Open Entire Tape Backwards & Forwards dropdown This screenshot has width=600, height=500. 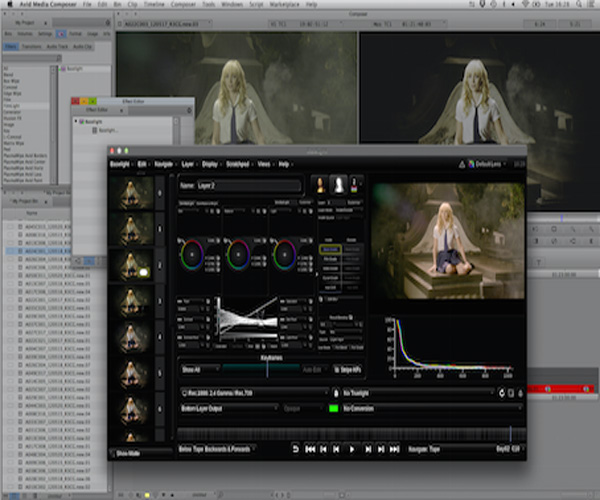(x=217, y=449)
